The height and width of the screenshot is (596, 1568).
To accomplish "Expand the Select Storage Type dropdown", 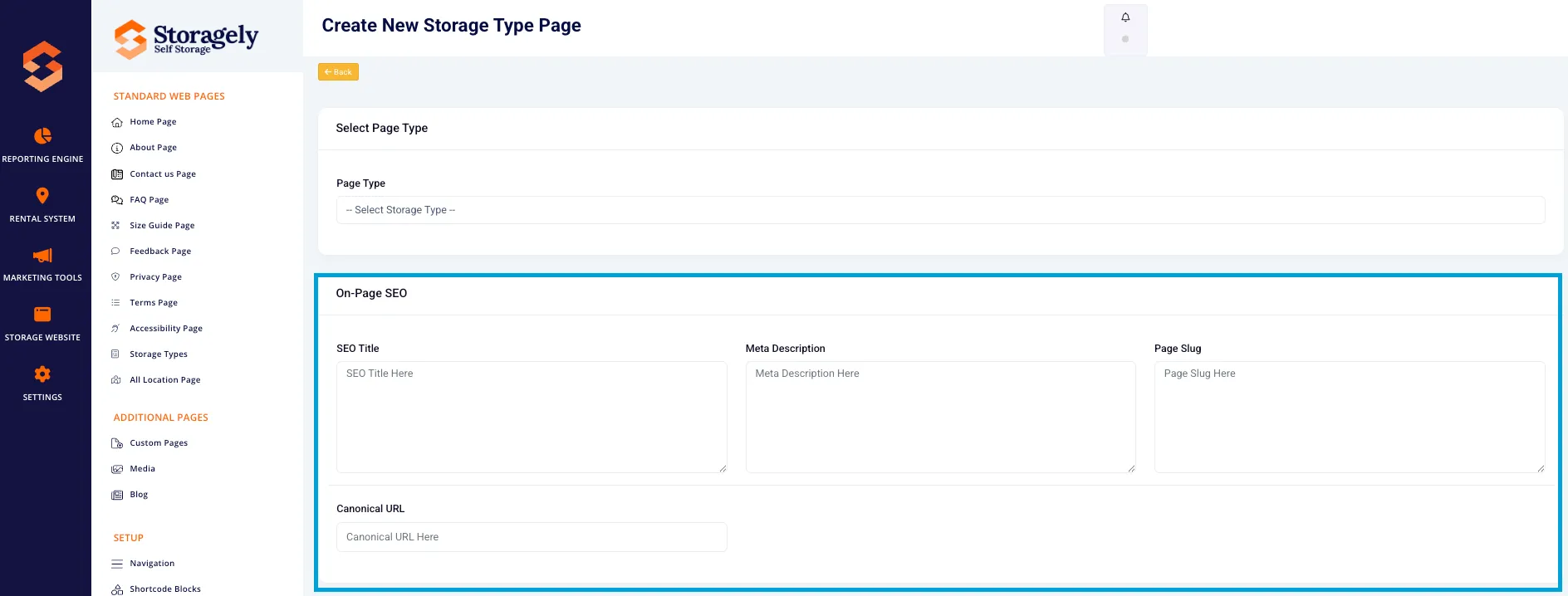I will click(x=940, y=210).
